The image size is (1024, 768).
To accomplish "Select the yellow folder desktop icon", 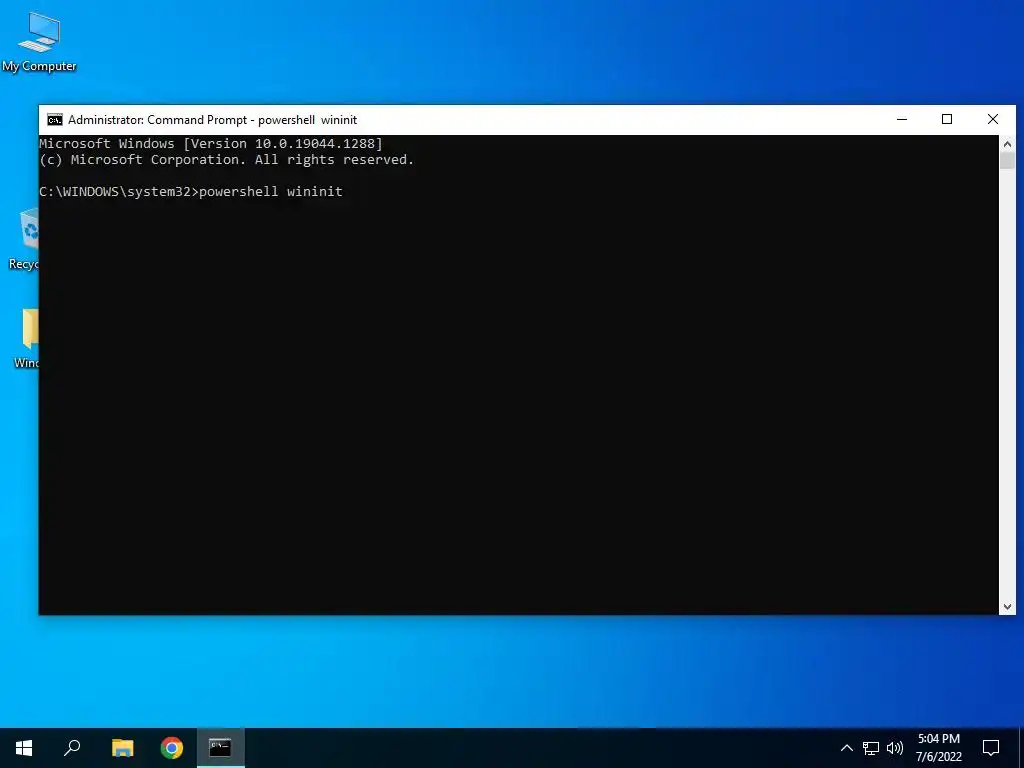I will tap(27, 338).
